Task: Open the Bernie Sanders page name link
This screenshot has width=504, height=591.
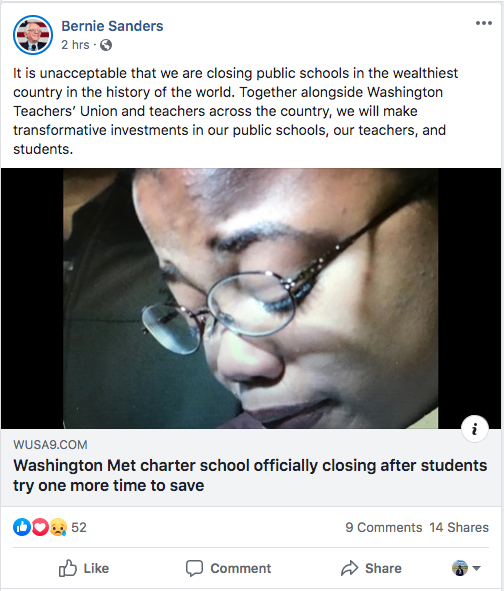Action: pos(112,26)
